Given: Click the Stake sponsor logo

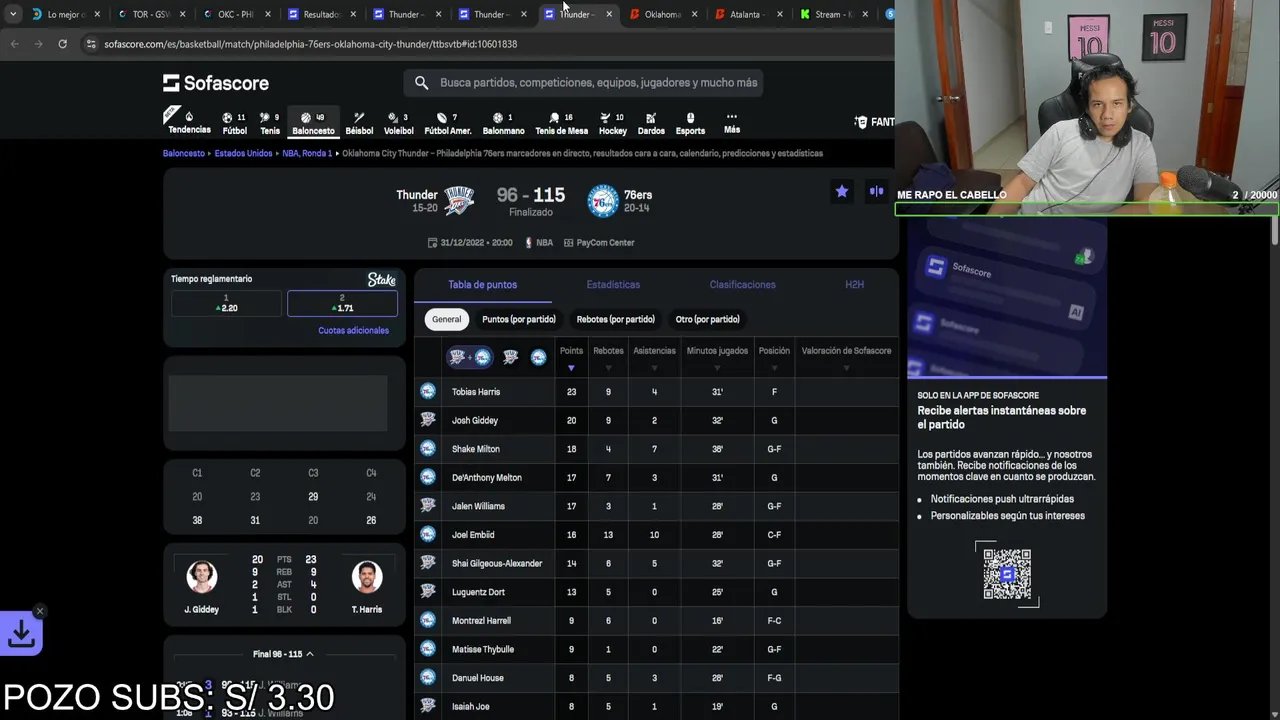Looking at the screenshot, I should (382, 280).
